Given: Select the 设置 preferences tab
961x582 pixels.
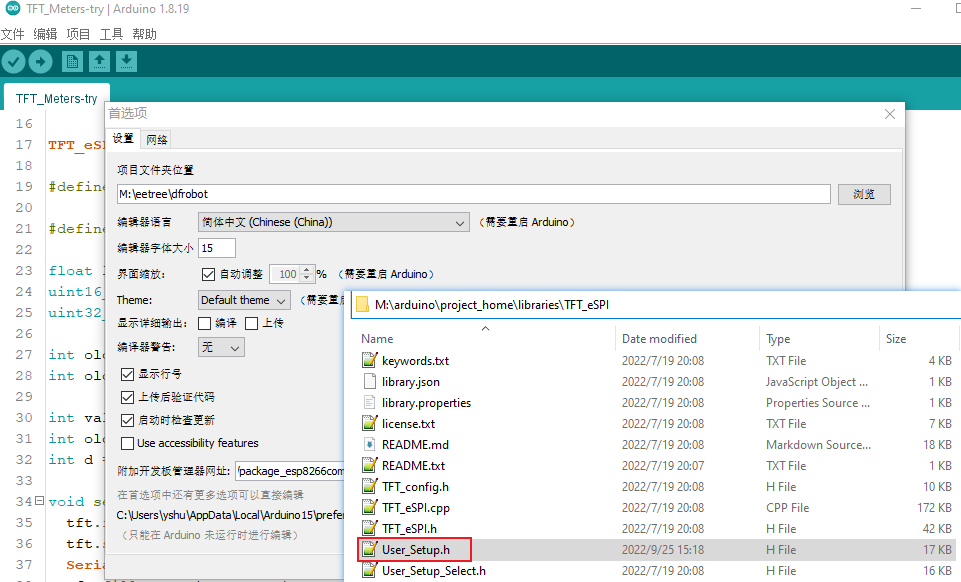Looking at the screenshot, I should 123,138.
